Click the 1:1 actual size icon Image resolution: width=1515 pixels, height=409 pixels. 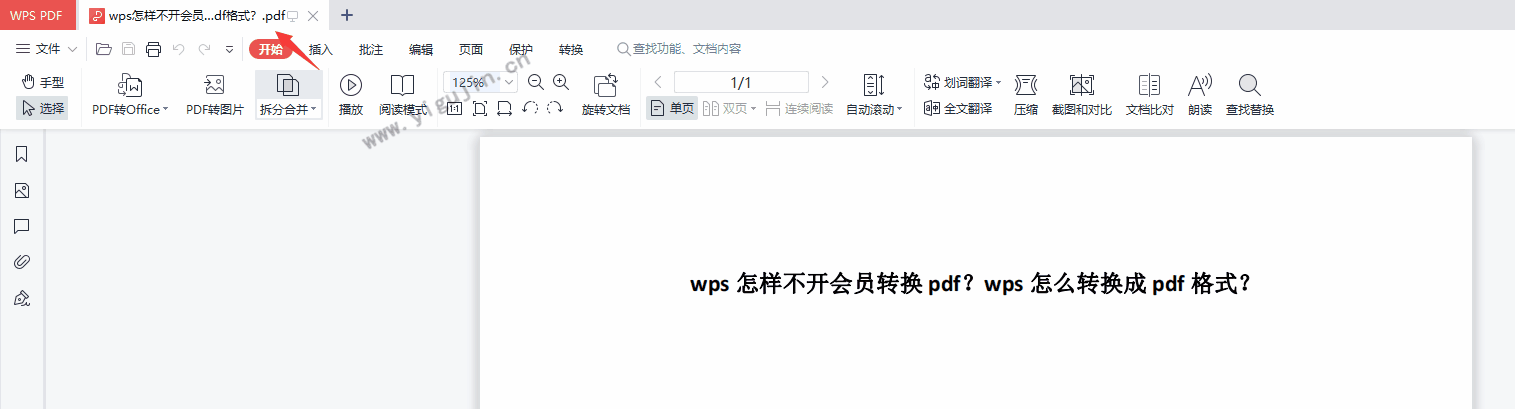coord(454,108)
